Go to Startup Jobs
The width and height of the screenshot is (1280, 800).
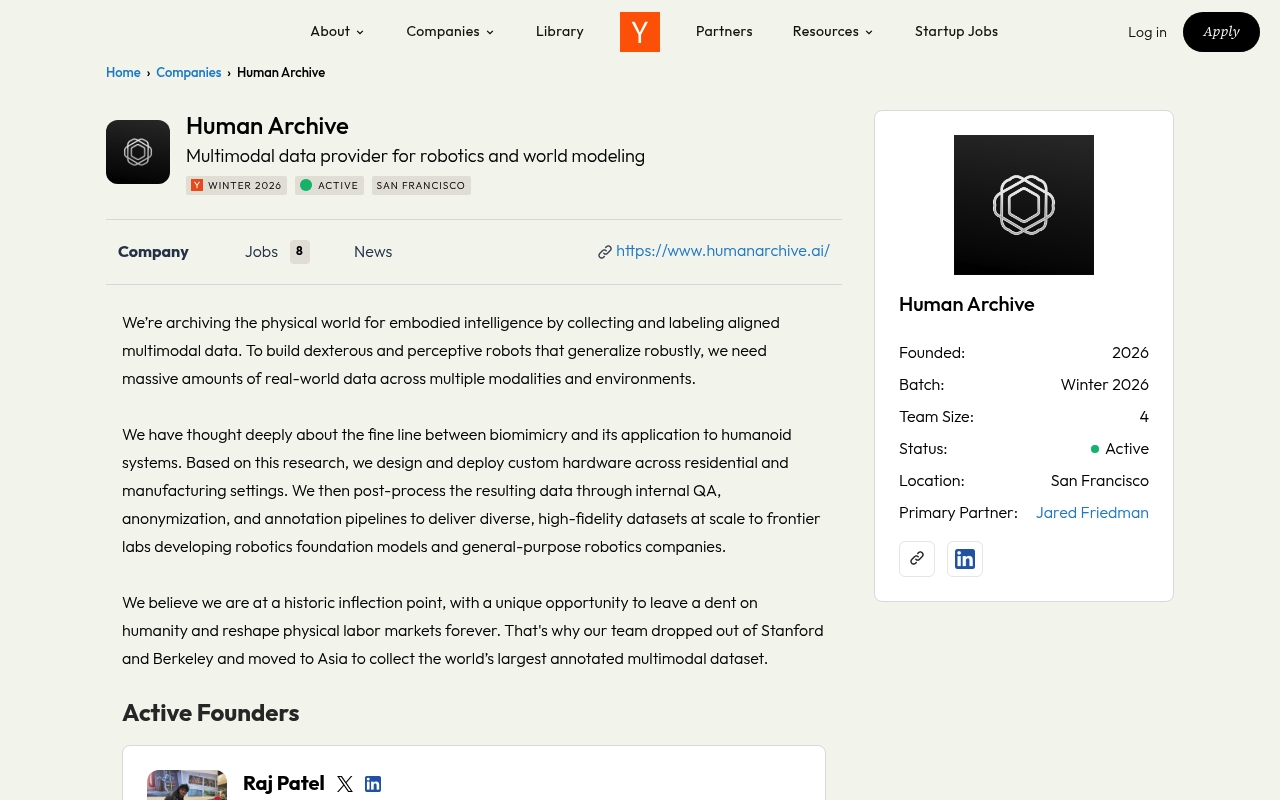pos(956,31)
